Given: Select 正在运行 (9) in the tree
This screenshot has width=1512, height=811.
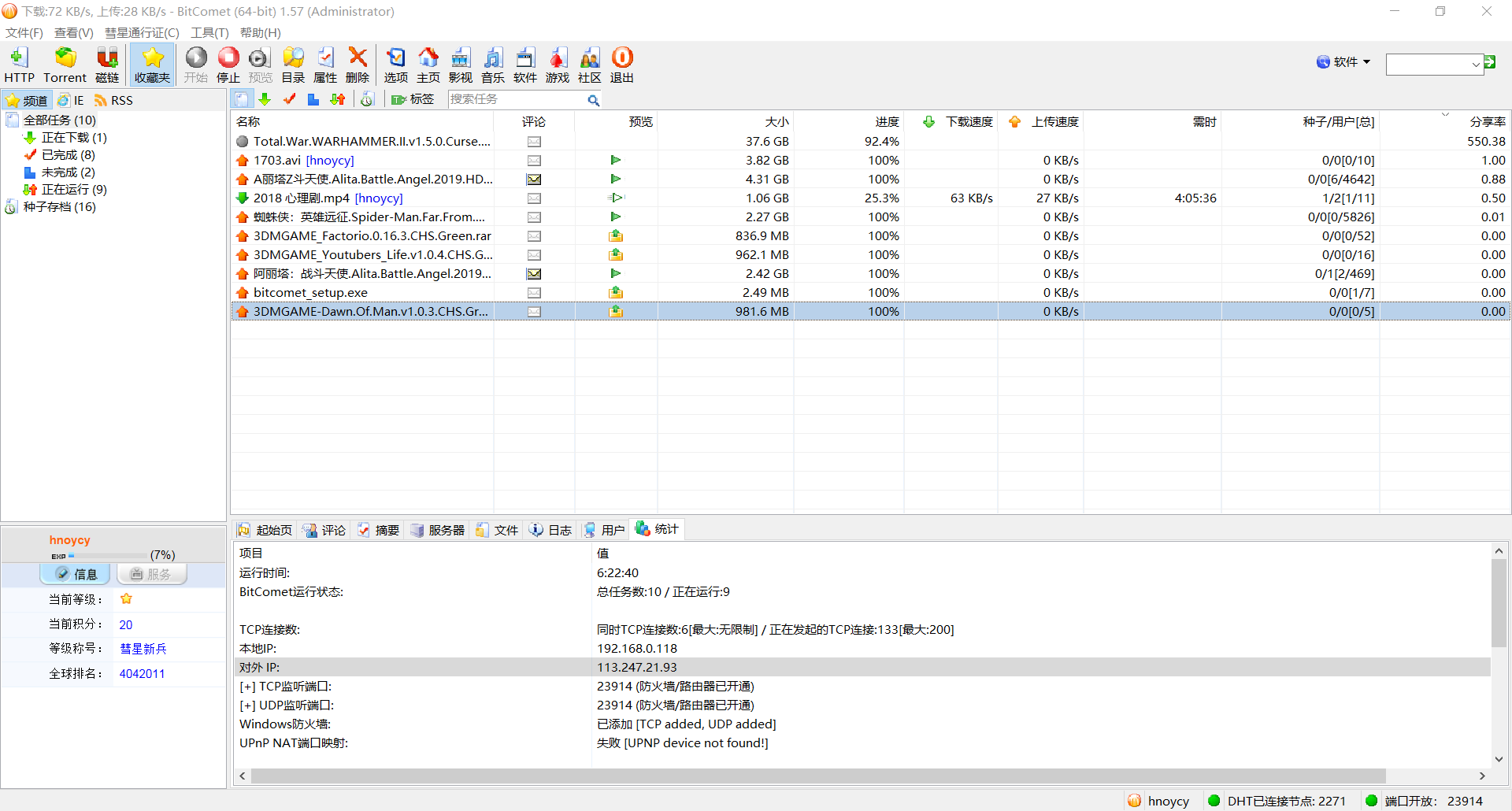Looking at the screenshot, I should (74, 190).
